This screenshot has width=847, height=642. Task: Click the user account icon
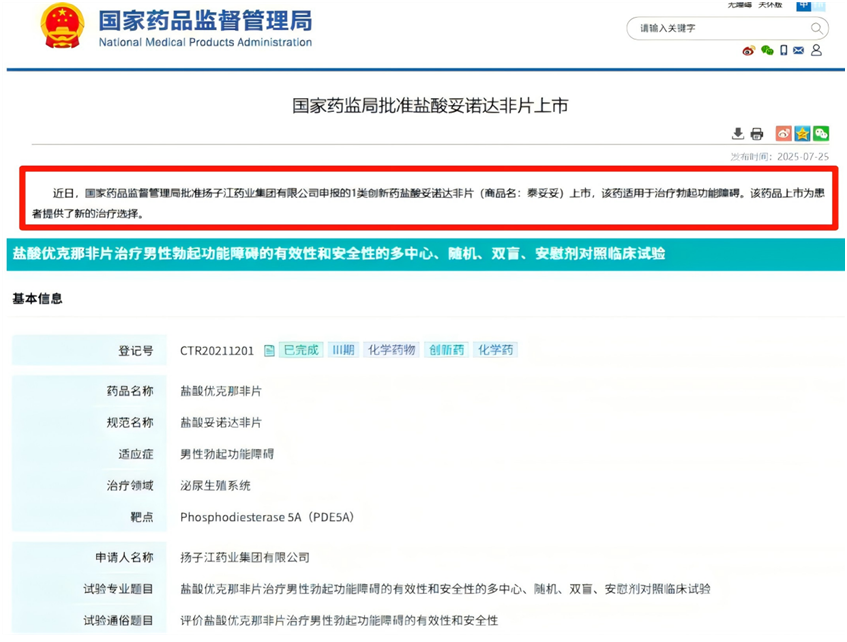(x=816, y=51)
